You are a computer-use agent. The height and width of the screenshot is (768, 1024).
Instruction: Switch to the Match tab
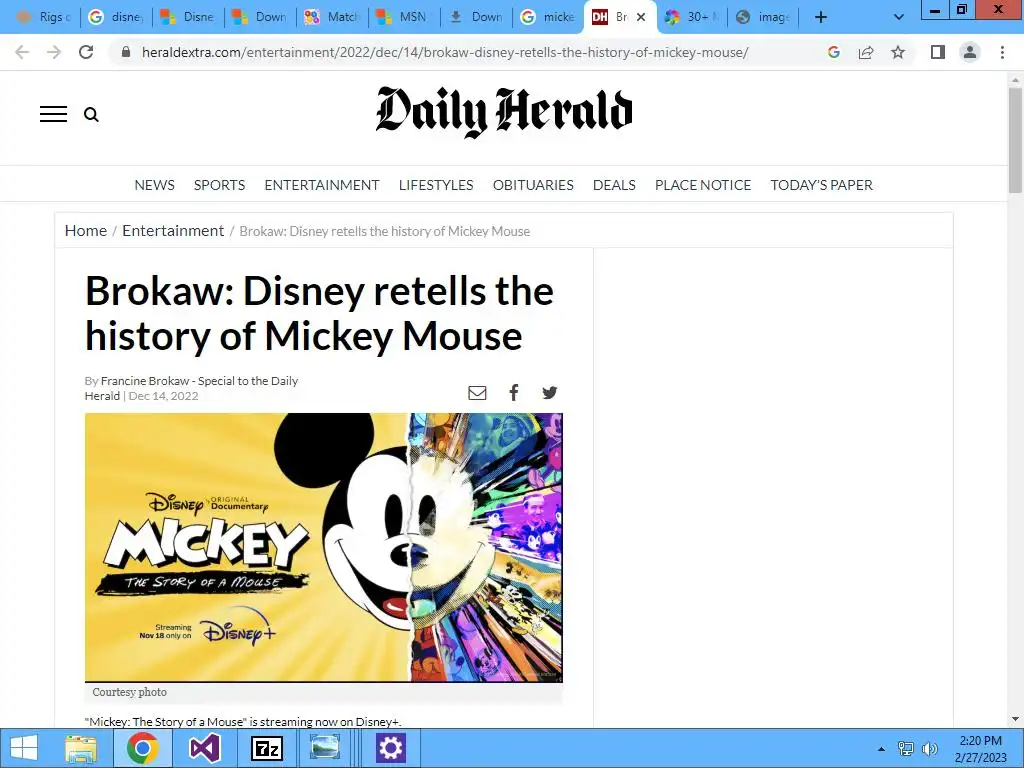332,17
